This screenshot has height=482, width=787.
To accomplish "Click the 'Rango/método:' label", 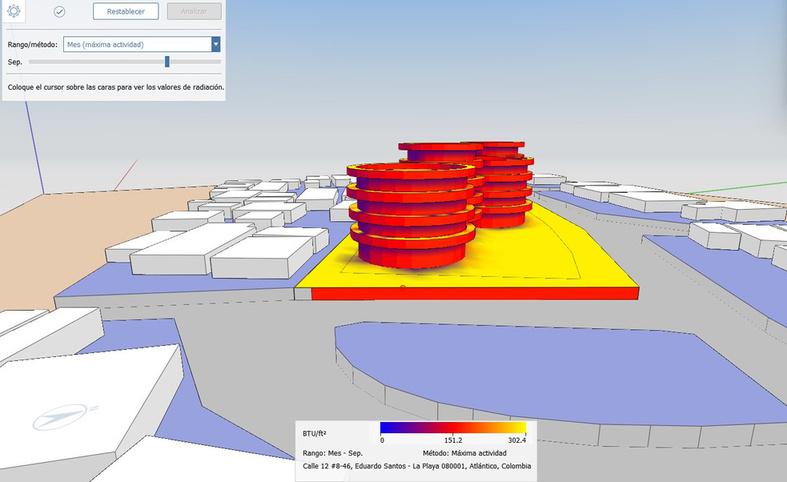I will (33, 45).
